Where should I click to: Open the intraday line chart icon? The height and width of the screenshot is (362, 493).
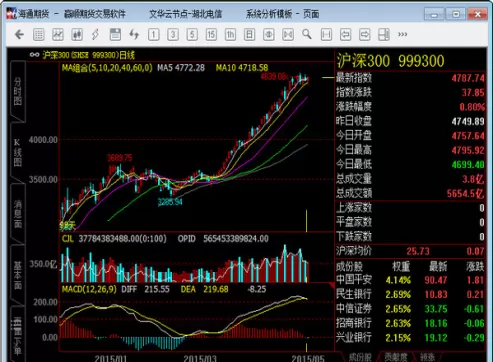point(58,34)
